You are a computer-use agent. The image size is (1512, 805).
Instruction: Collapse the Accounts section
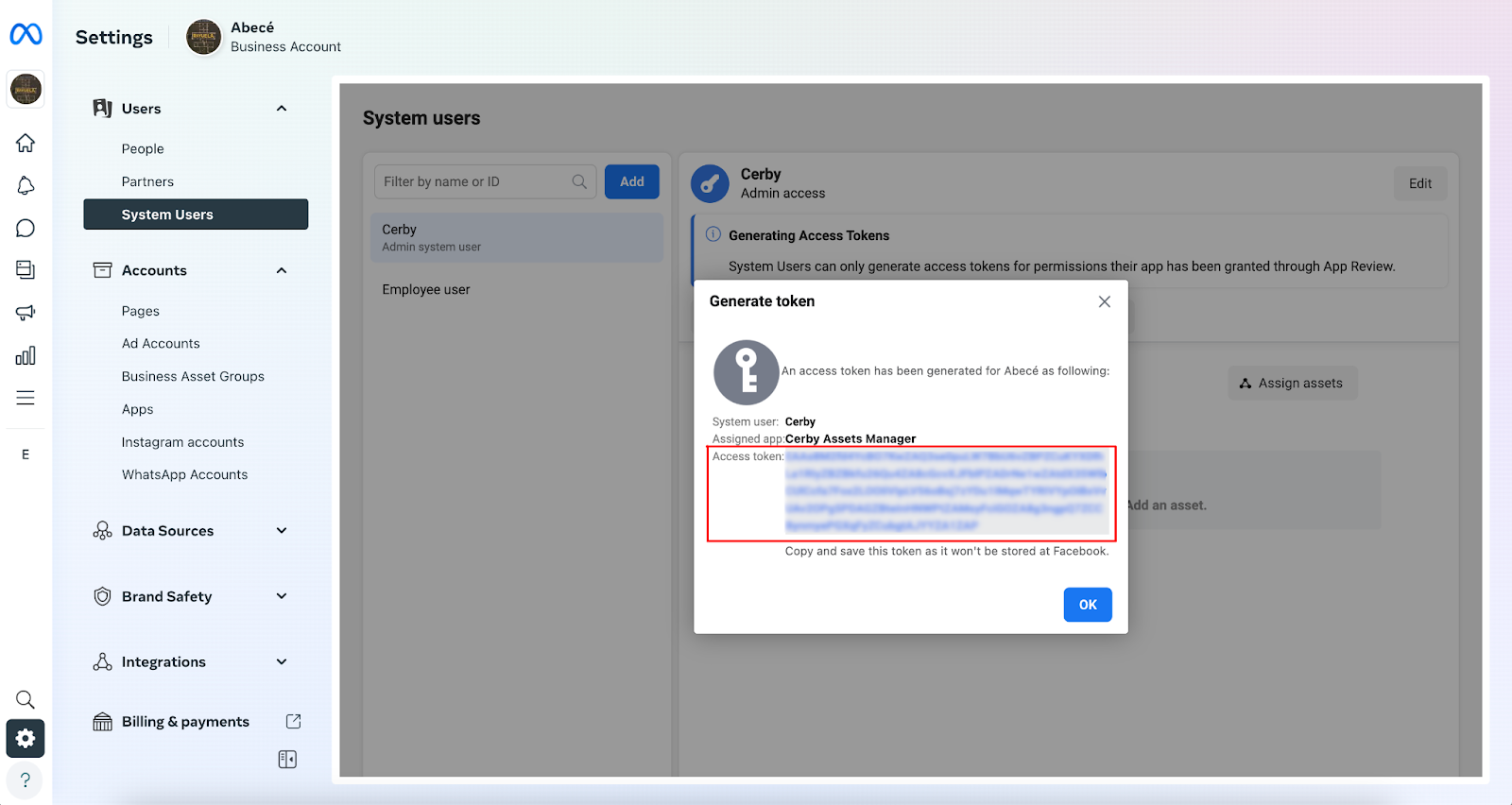point(282,270)
